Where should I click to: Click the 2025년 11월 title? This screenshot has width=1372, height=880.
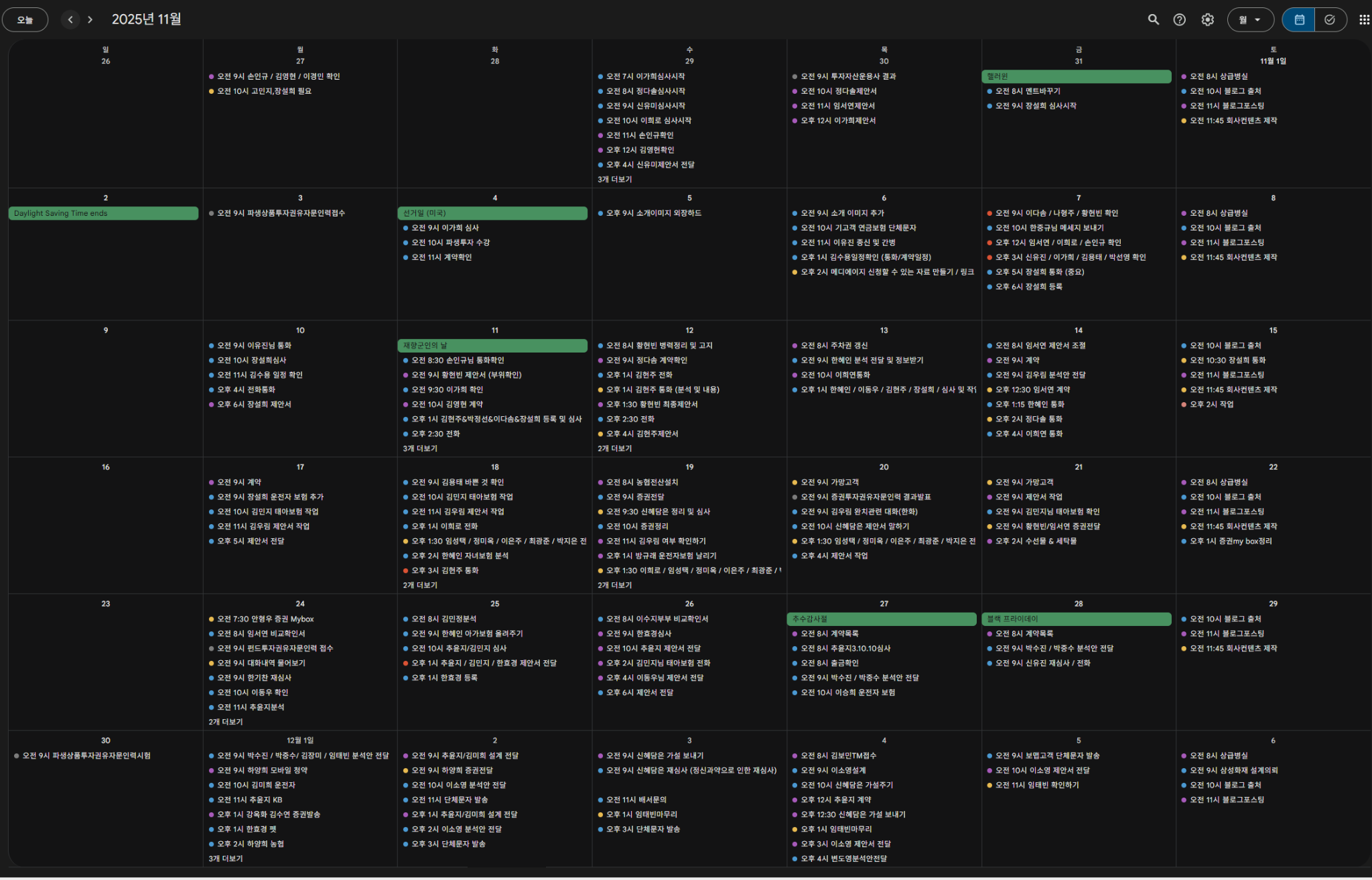point(147,19)
